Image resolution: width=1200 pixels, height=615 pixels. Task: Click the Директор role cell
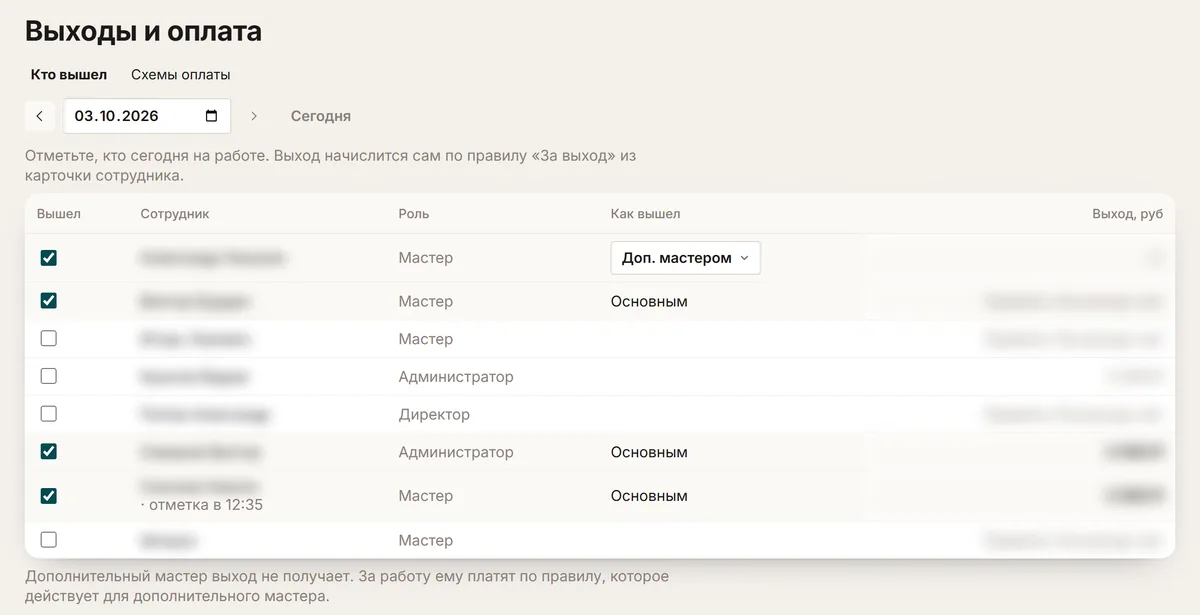434,414
